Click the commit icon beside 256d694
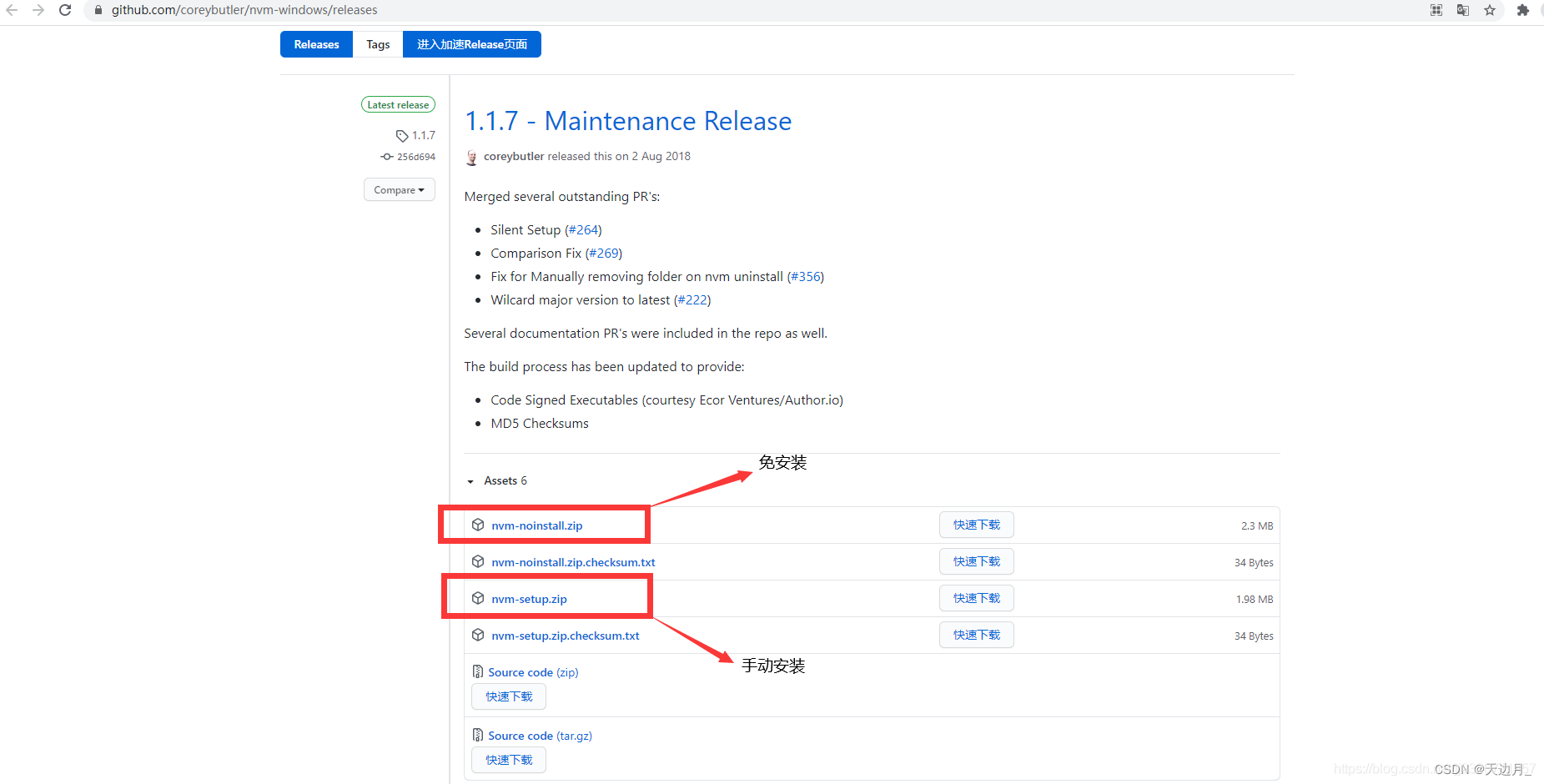Screen dimensions: 1544x784 387,157
